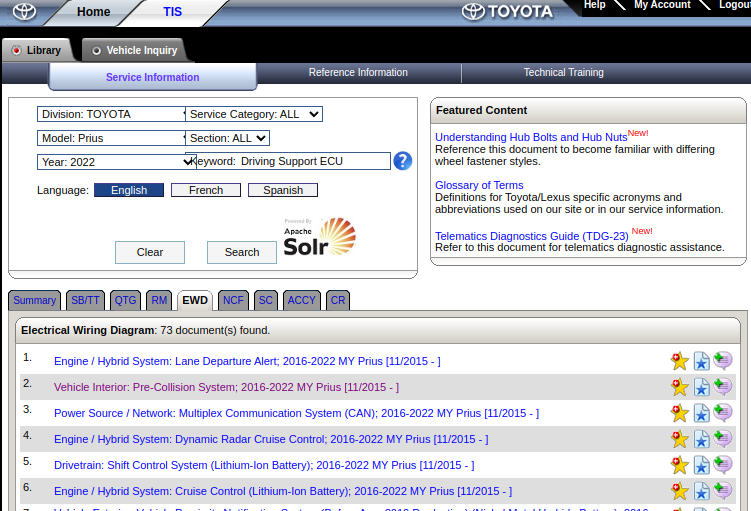The width and height of the screenshot is (751, 511).
Task: Favorite the Dynamic Radar Cruise Control result
Action: point(679,439)
